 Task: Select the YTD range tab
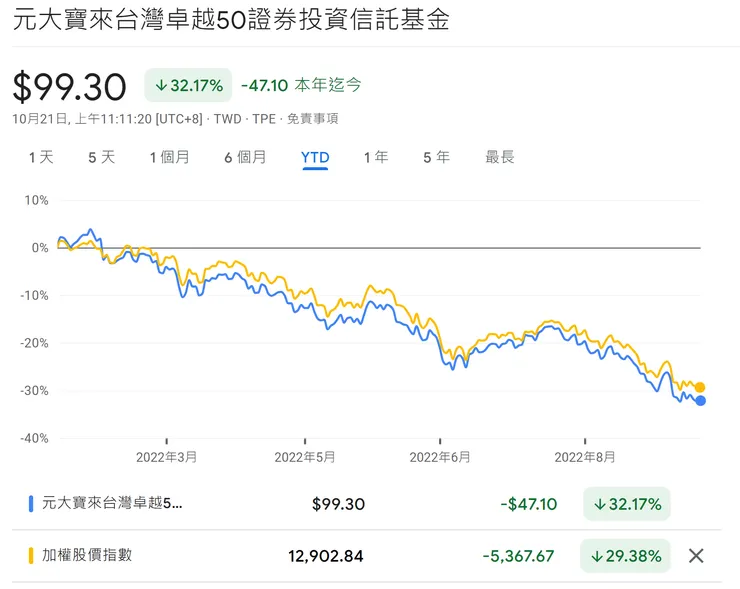(315, 157)
